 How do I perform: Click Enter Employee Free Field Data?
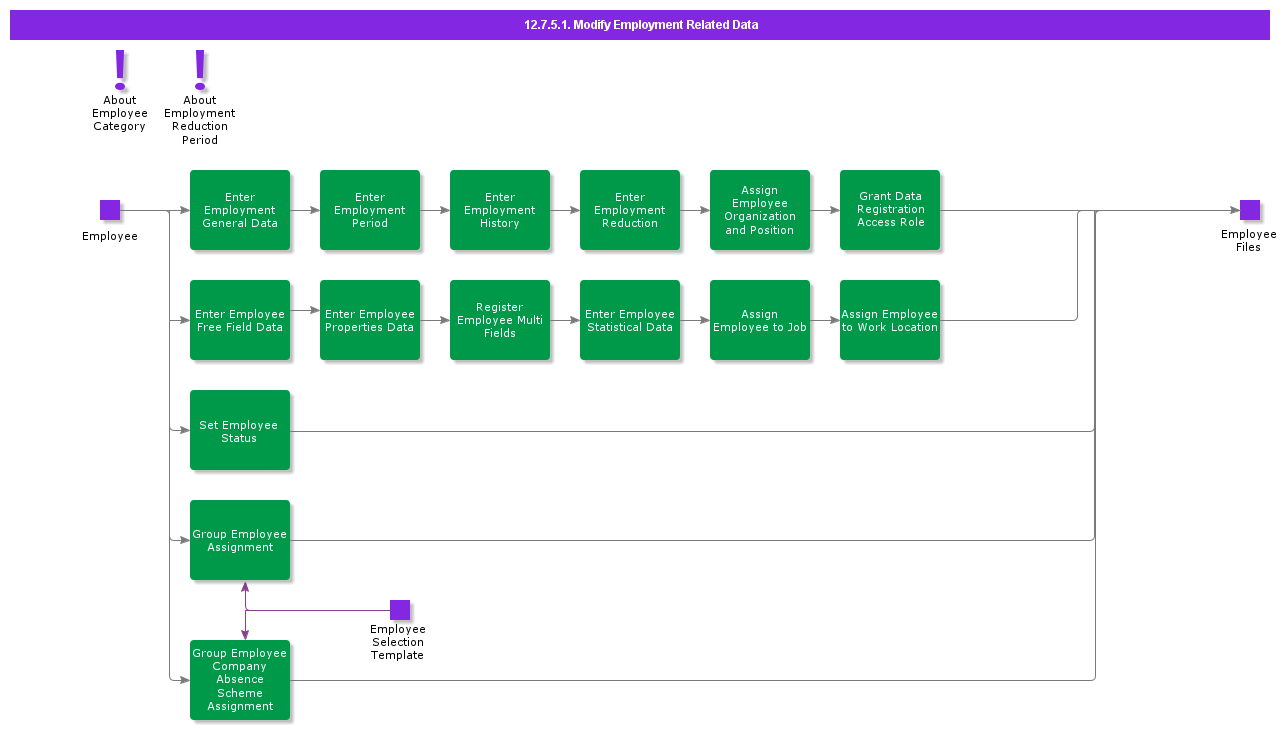(x=240, y=320)
